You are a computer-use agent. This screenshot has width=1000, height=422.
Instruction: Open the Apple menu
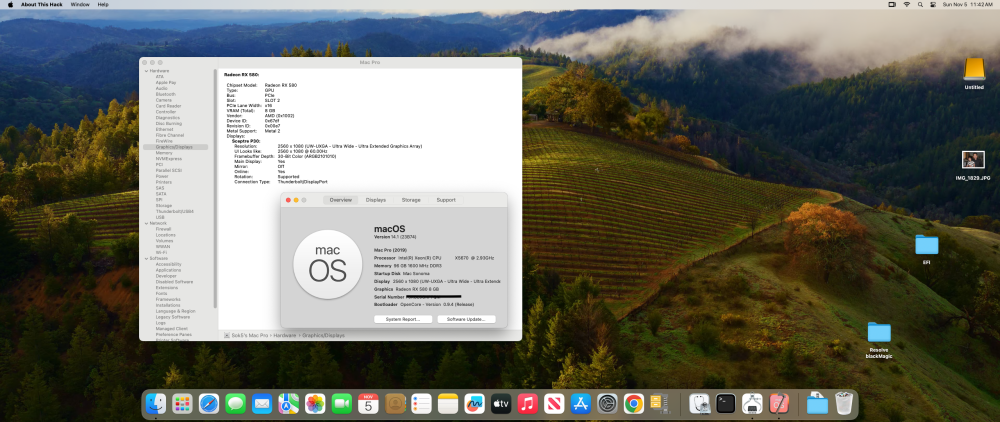tap(10, 4)
